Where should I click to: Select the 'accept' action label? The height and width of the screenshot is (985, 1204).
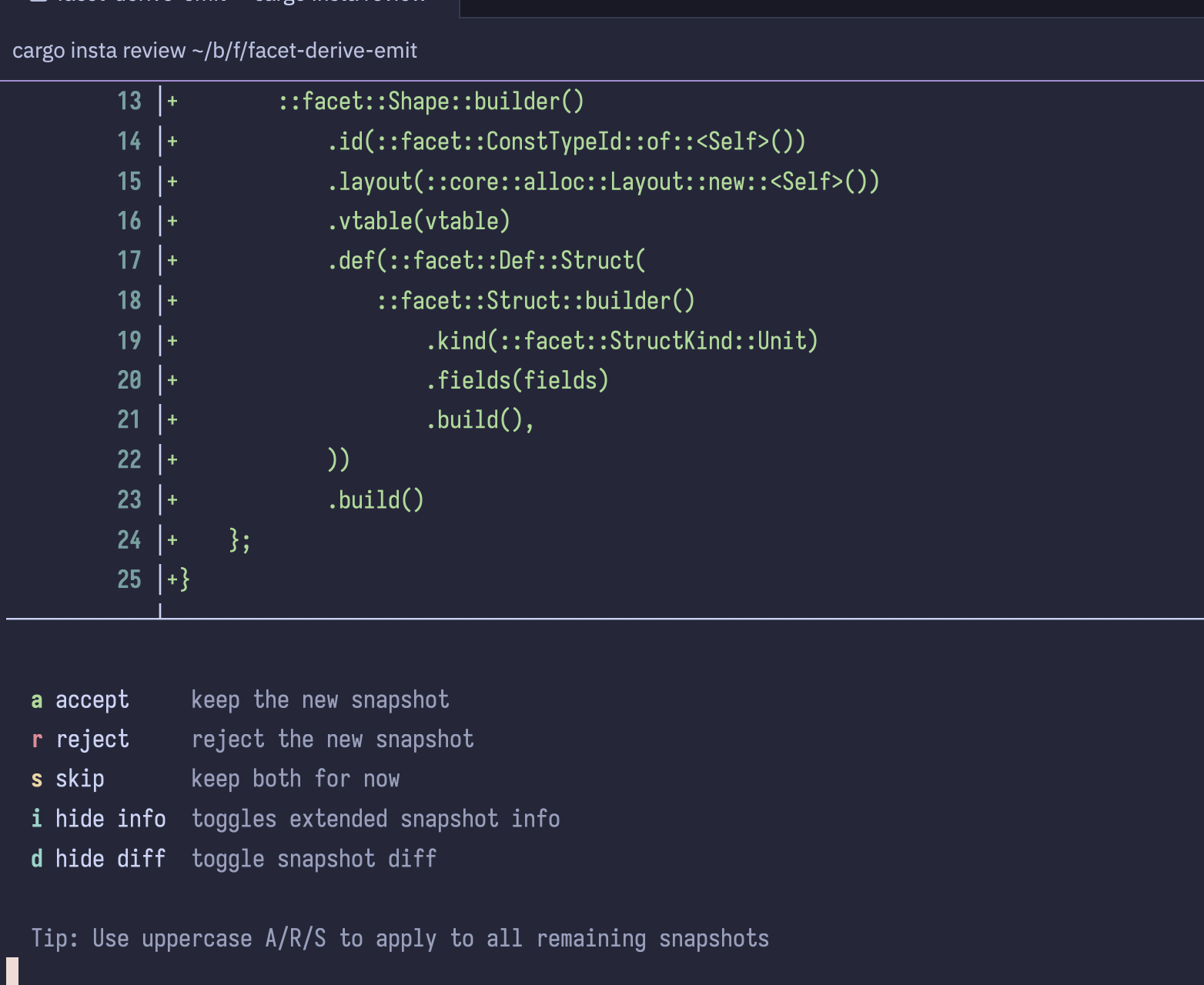[92, 700]
